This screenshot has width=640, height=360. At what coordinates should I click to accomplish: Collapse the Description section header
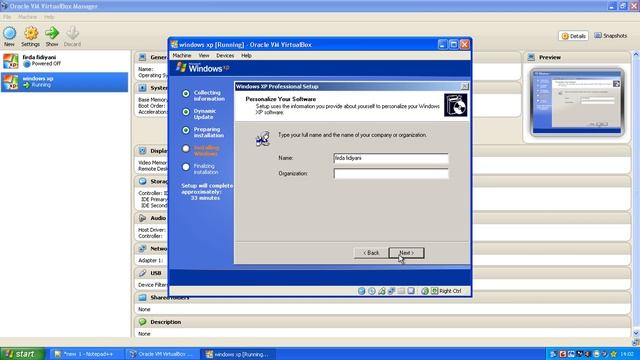tap(382, 322)
